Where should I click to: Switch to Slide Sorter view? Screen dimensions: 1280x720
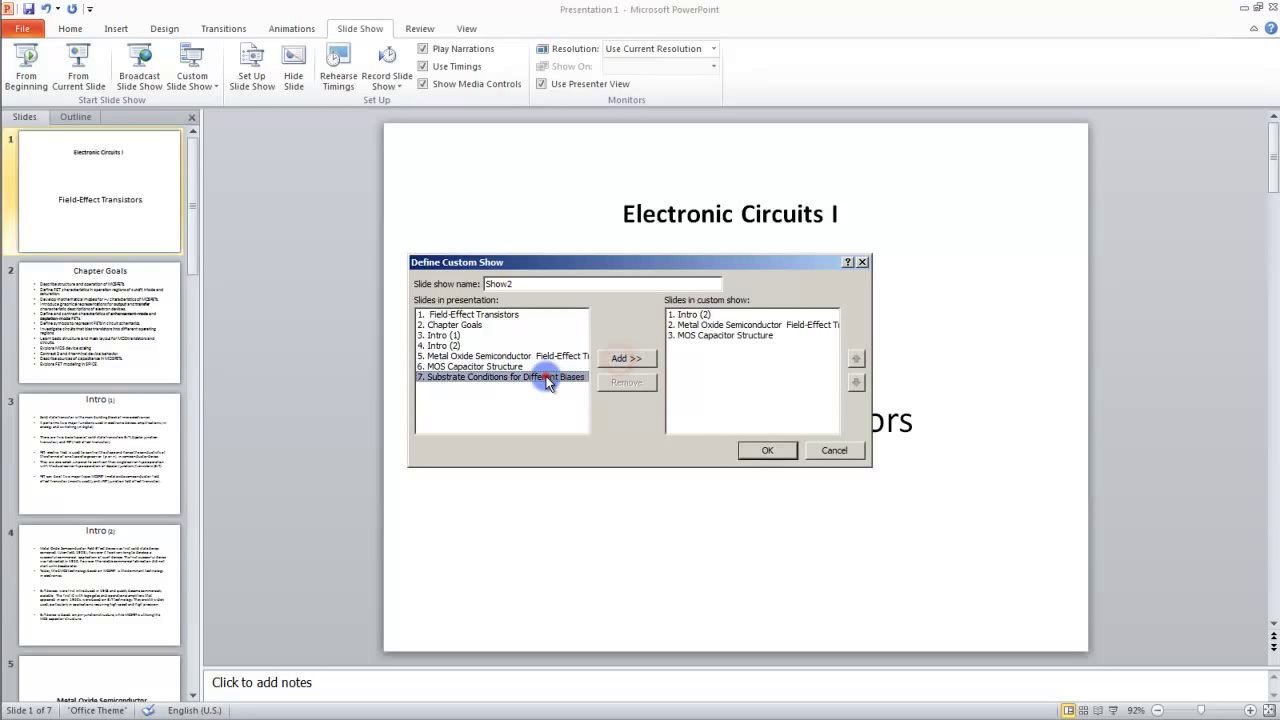[x=1085, y=710]
